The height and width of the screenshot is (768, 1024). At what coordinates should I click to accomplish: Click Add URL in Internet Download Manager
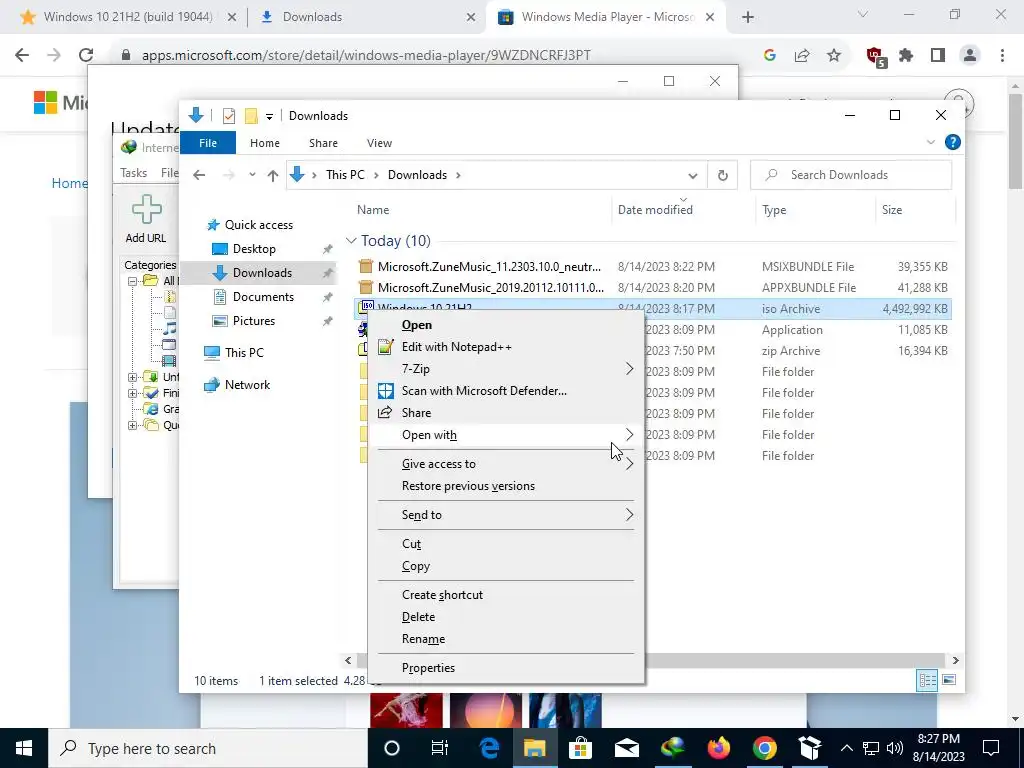click(146, 219)
